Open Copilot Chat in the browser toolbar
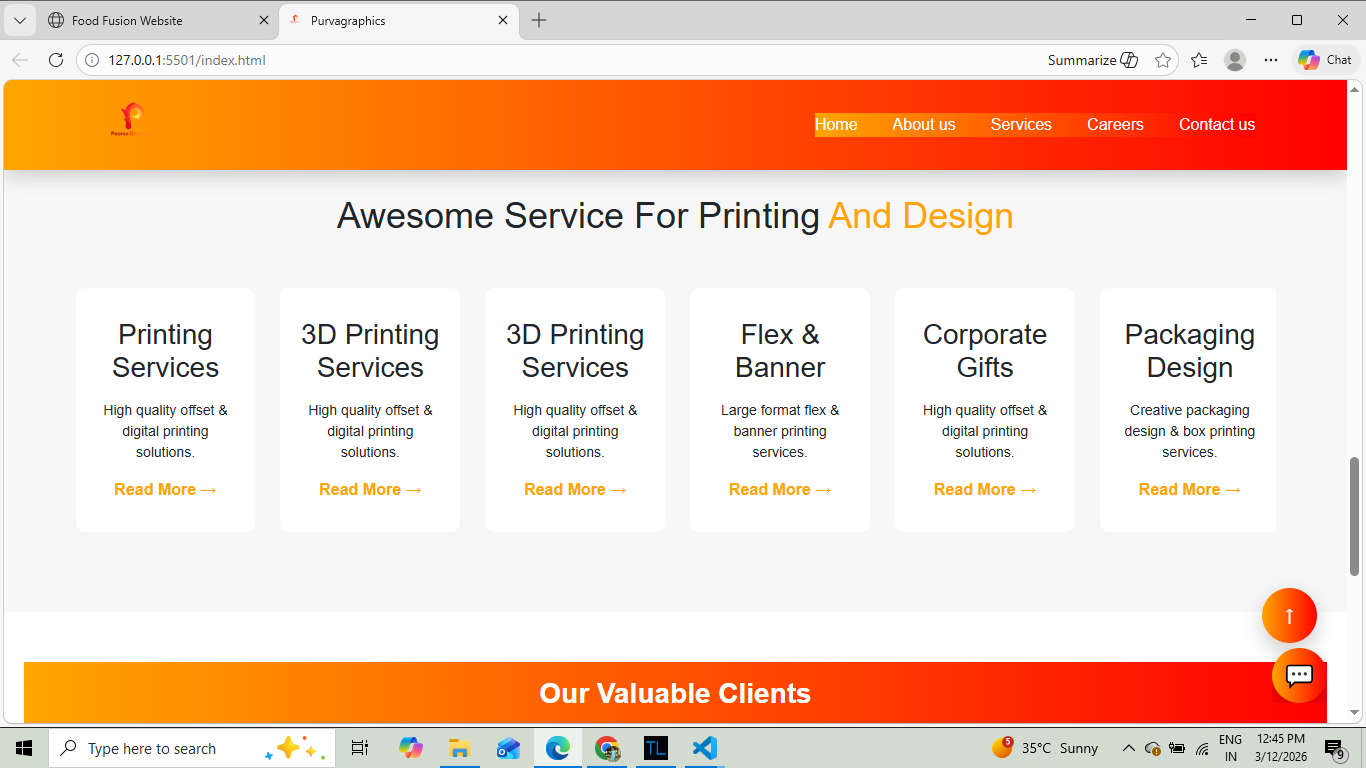Viewport: 1366px width, 768px height. [1324, 60]
